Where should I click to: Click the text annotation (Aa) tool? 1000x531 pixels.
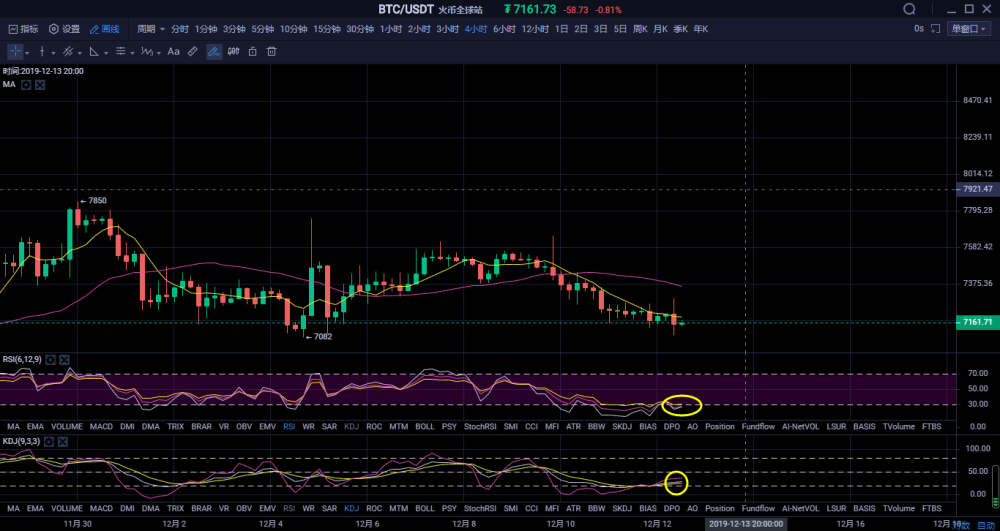coord(173,51)
